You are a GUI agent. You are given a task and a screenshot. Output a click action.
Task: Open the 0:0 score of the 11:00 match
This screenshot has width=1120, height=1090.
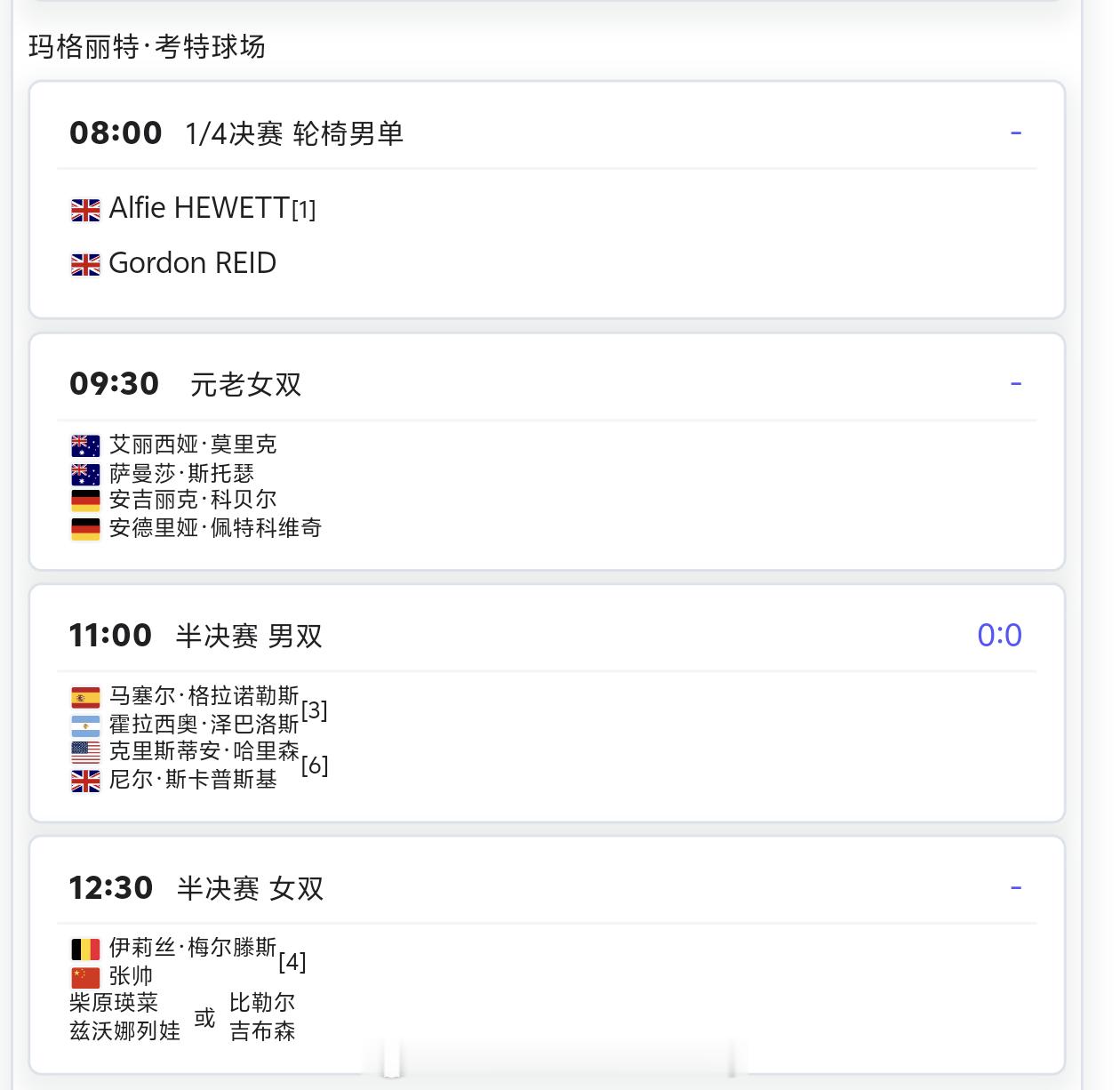pos(999,635)
